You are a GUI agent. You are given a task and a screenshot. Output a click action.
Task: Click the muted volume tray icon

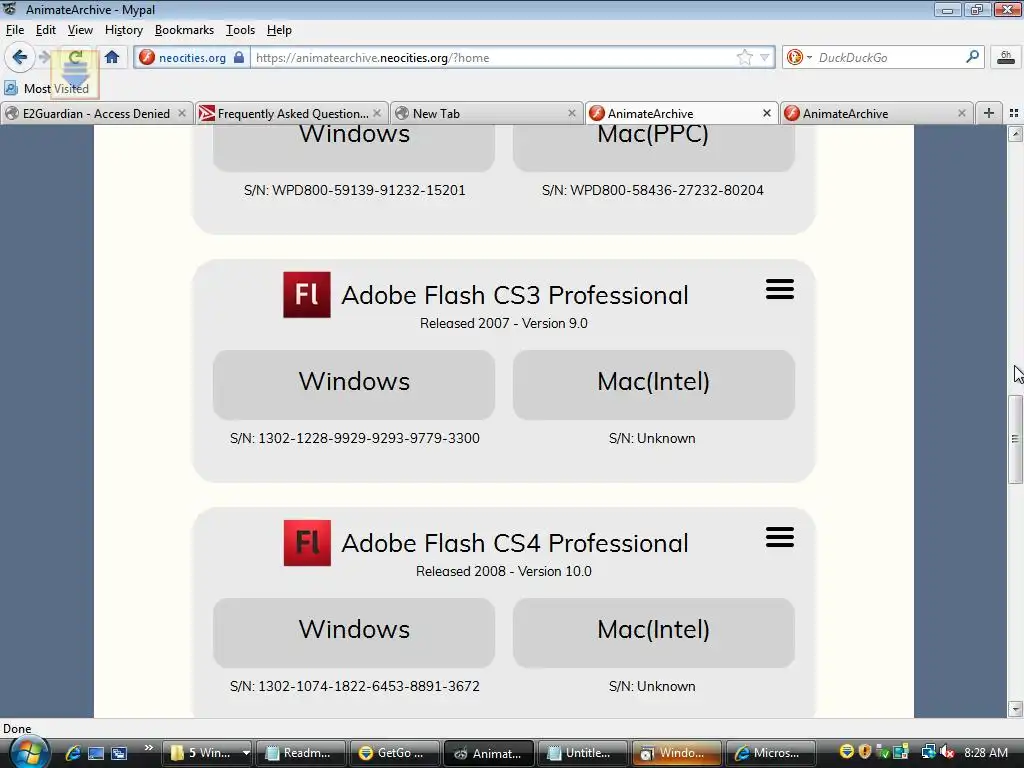click(x=947, y=752)
